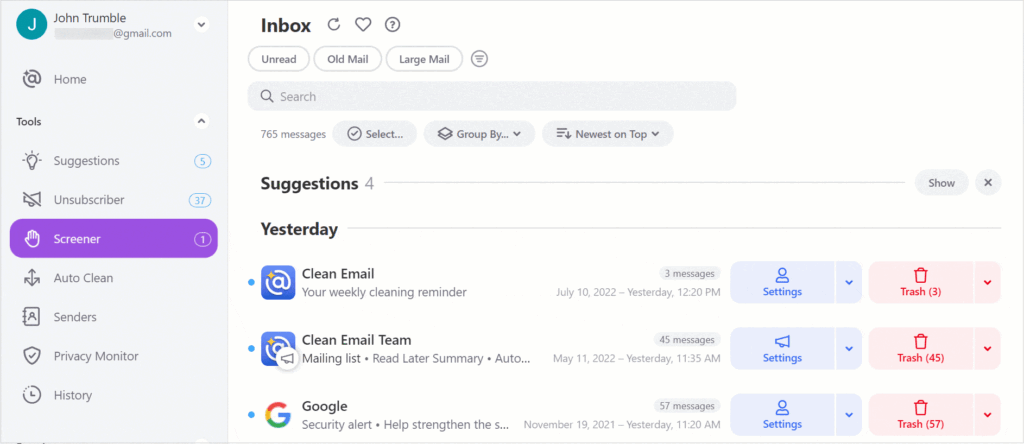The image size is (1024, 444).
Task: Dismiss the Suggestions section with X
Action: point(988,183)
